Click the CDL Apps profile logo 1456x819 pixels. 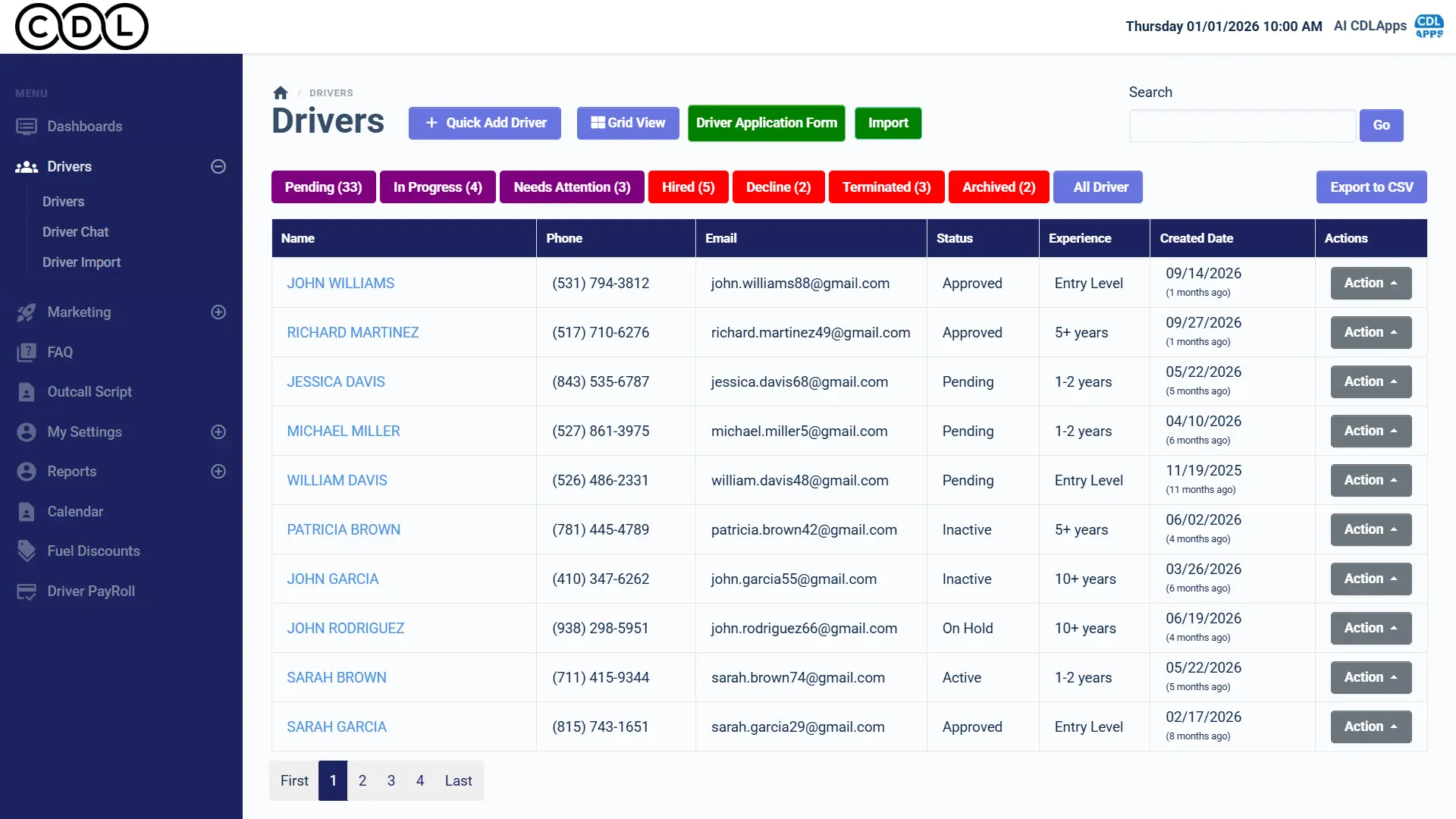1429,26
